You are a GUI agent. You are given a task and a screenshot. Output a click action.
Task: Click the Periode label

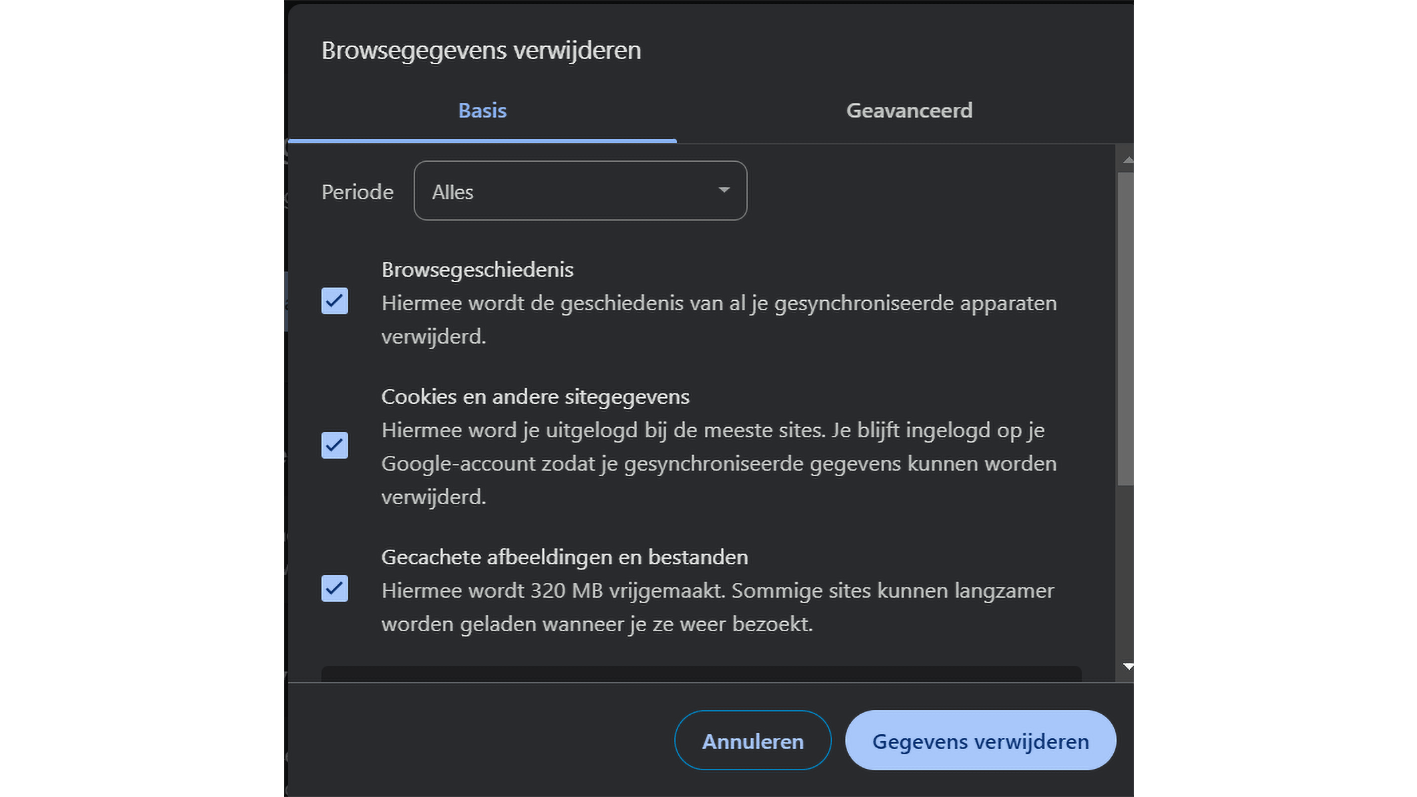(357, 192)
